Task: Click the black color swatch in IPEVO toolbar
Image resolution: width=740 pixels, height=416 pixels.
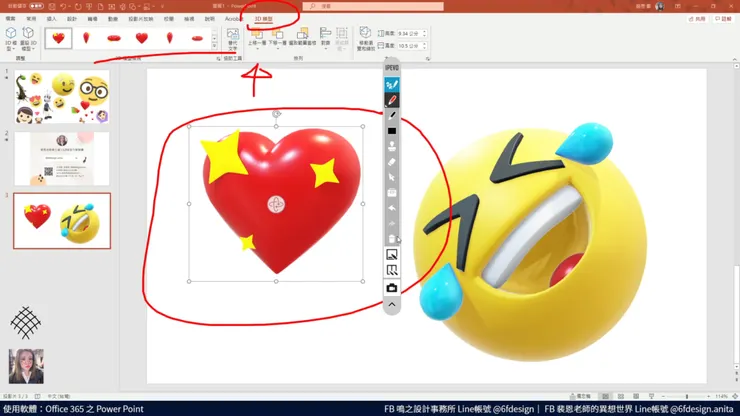Action: (x=392, y=131)
